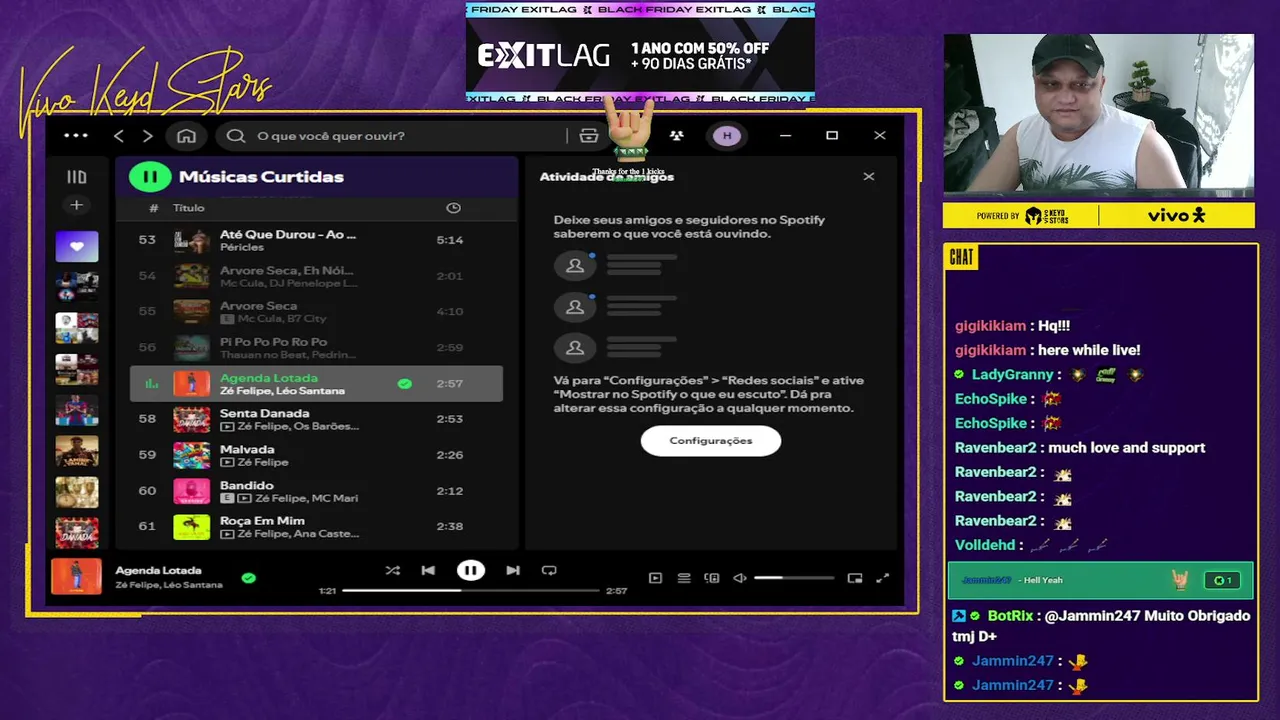The height and width of the screenshot is (720, 1280).
Task: Click the 'O que você quer ouvir?' search field
Action: point(400,136)
